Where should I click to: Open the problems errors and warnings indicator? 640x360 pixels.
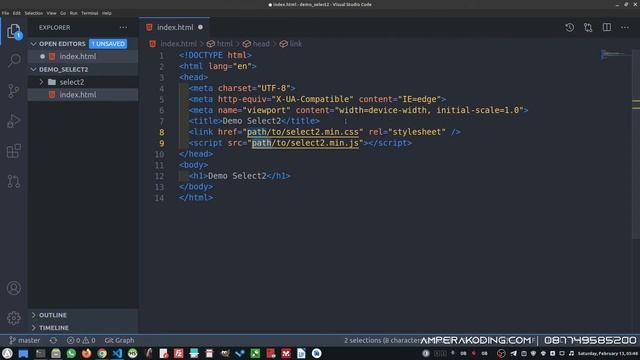coord(81,340)
